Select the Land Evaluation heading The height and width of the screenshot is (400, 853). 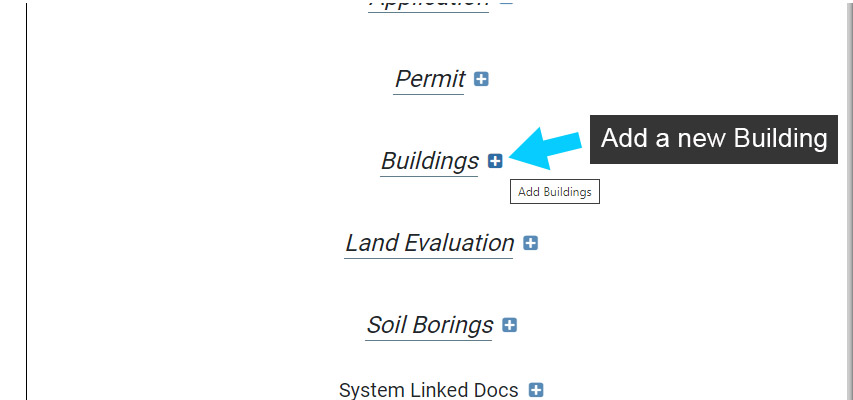click(x=429, y=243)
